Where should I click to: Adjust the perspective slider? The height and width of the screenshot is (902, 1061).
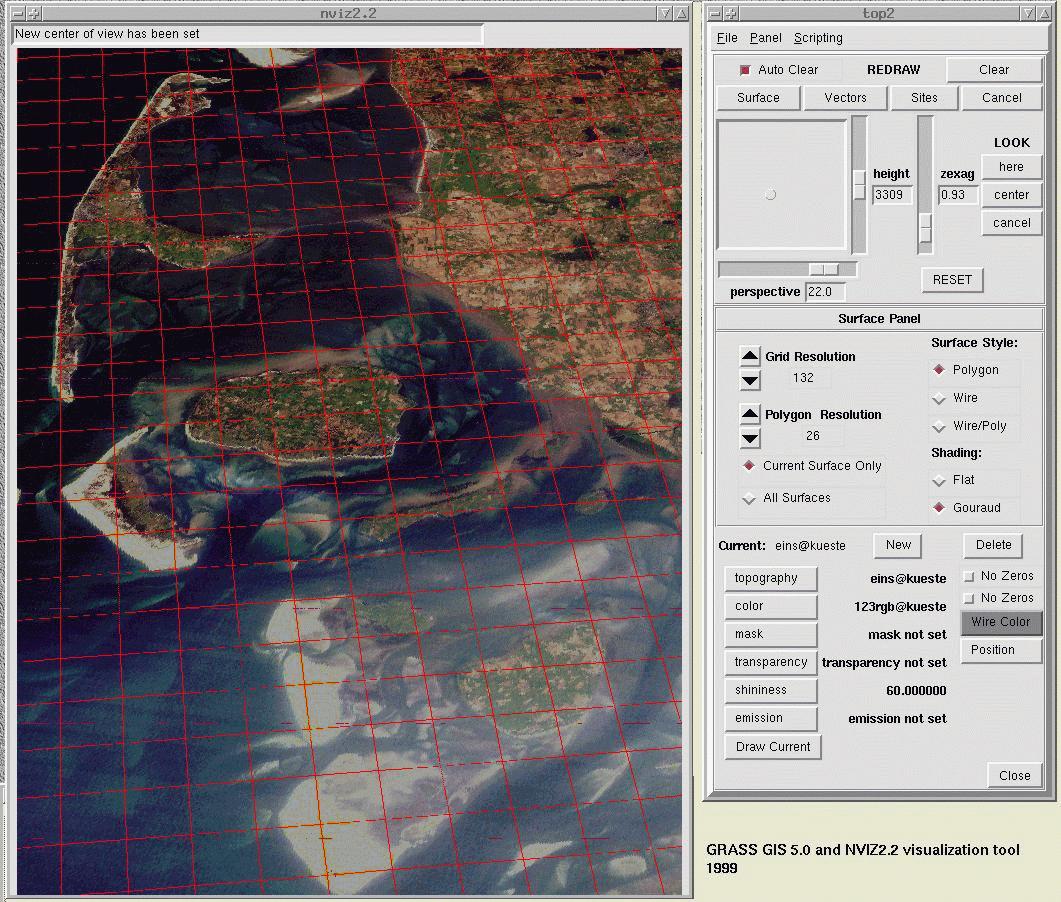pos(824,269)
